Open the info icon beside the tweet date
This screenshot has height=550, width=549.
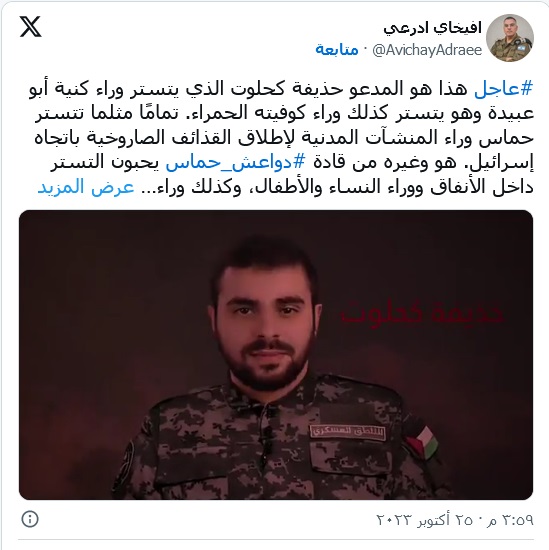tap(30, 518)
